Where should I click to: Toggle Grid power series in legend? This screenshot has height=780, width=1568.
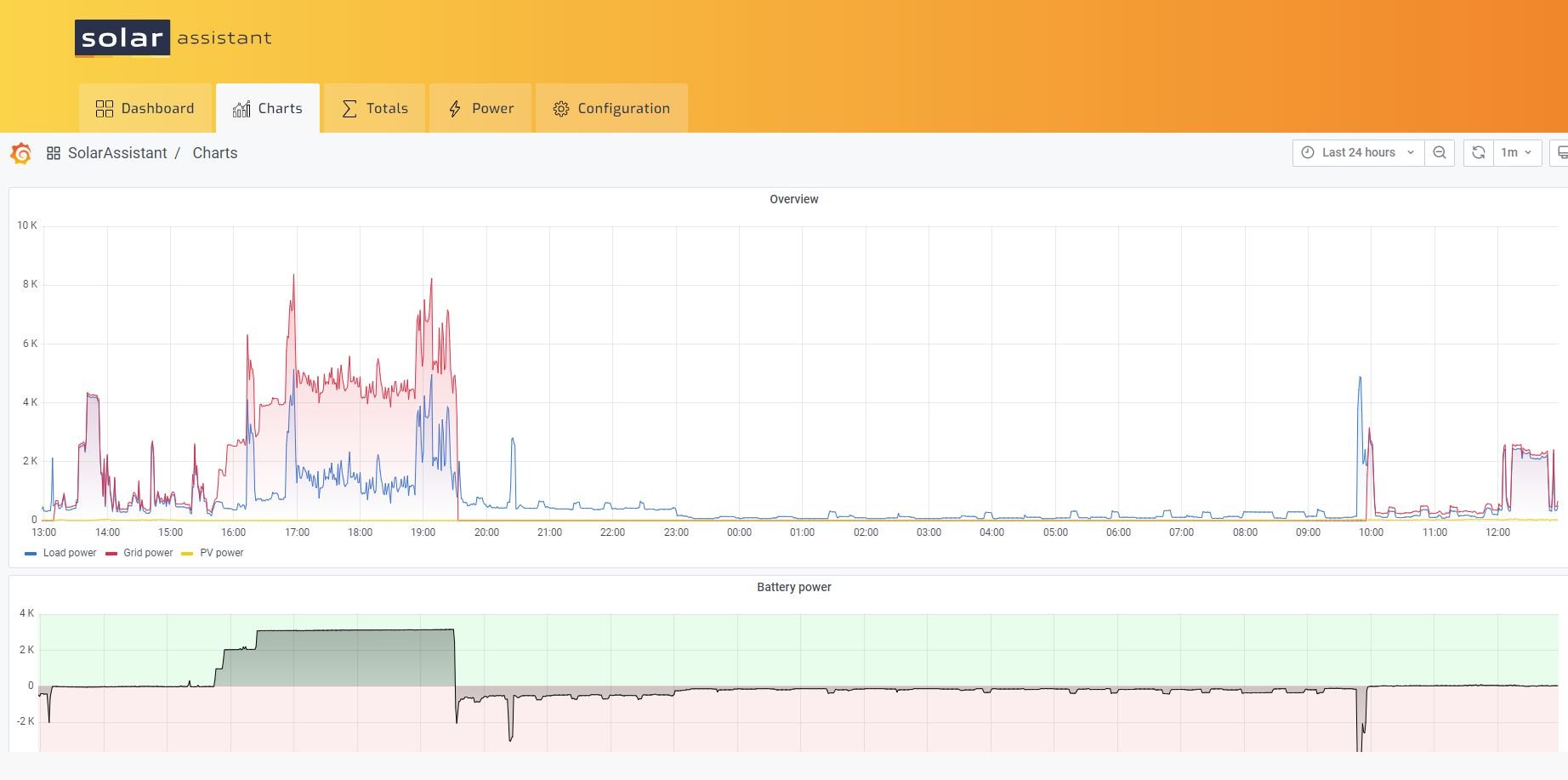(x=148, y=553)
